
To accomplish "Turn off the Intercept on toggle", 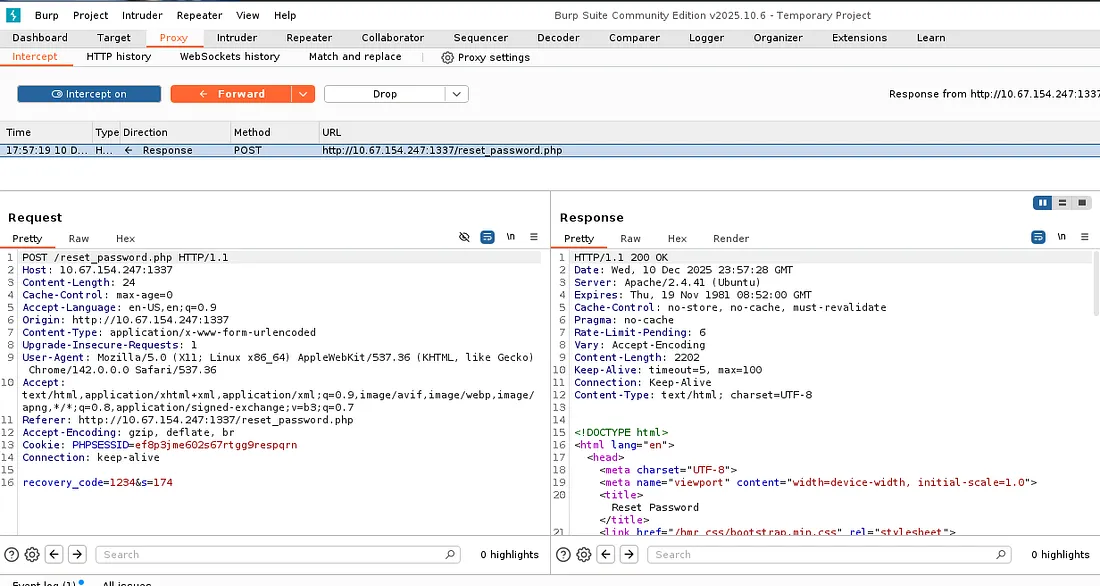I will 88,94.
